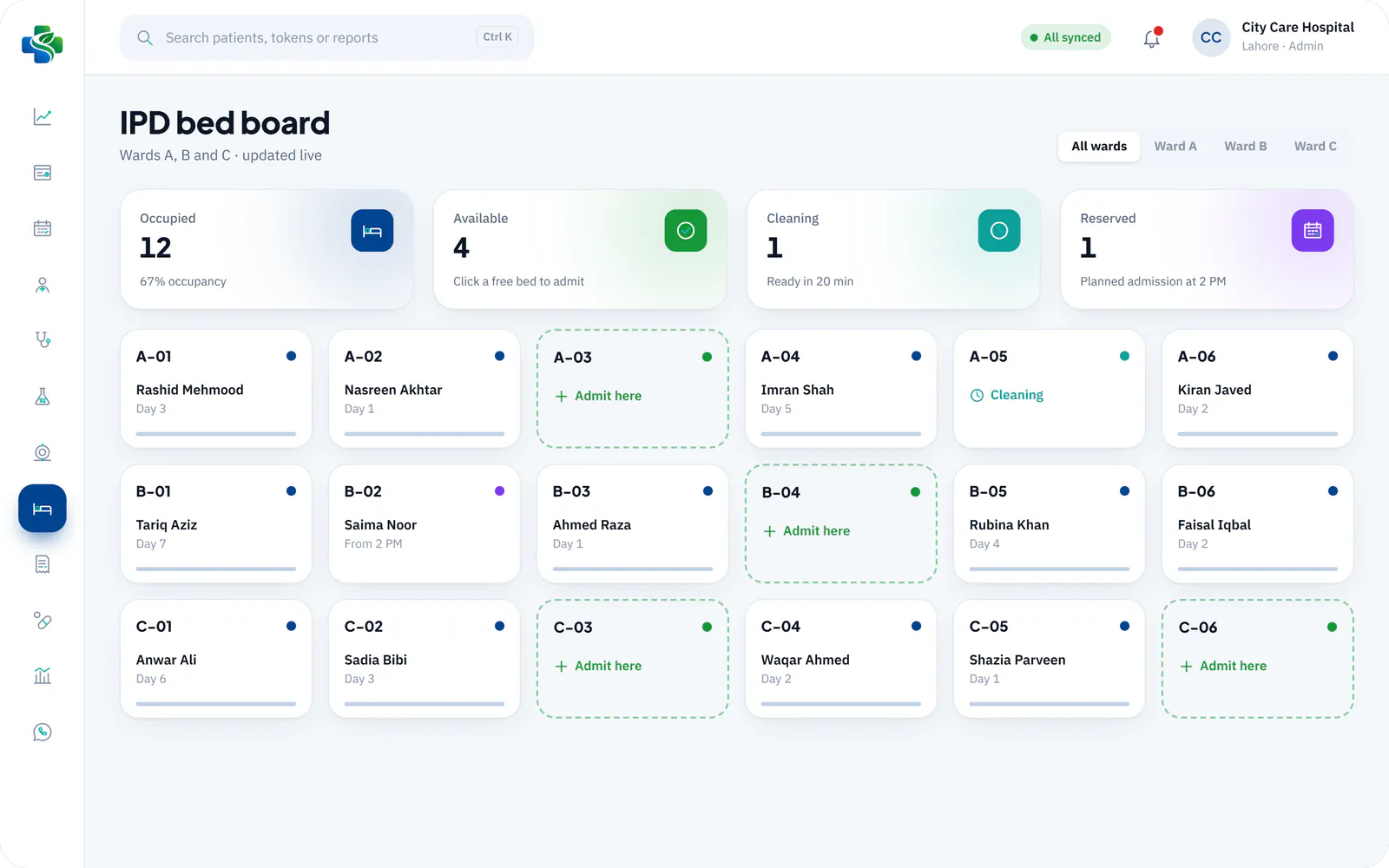The height and width of the screenshot is (868, 1389).
Task: Open the calendar appointments sidebar icon
Action: click(42, 228)
